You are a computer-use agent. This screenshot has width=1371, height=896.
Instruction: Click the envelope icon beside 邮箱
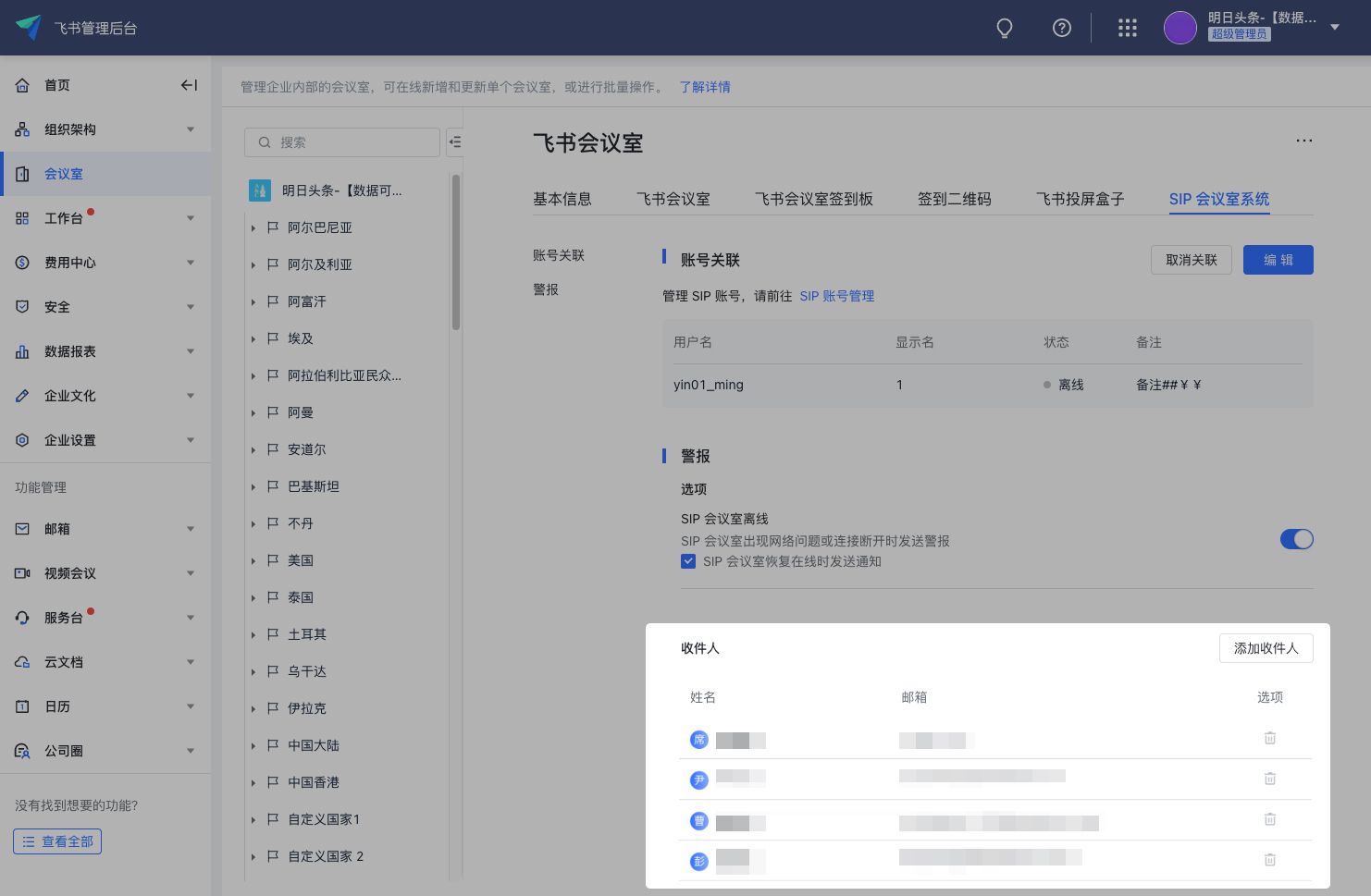click(22, 529)
